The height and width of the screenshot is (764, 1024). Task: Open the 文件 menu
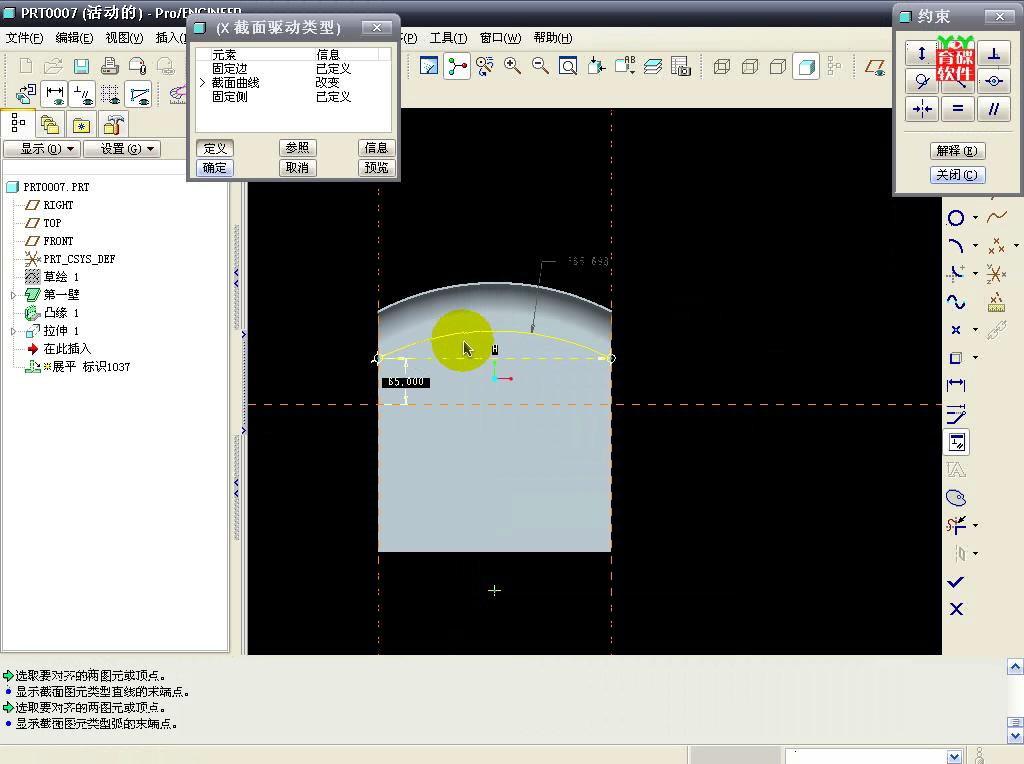click(25, 38)
